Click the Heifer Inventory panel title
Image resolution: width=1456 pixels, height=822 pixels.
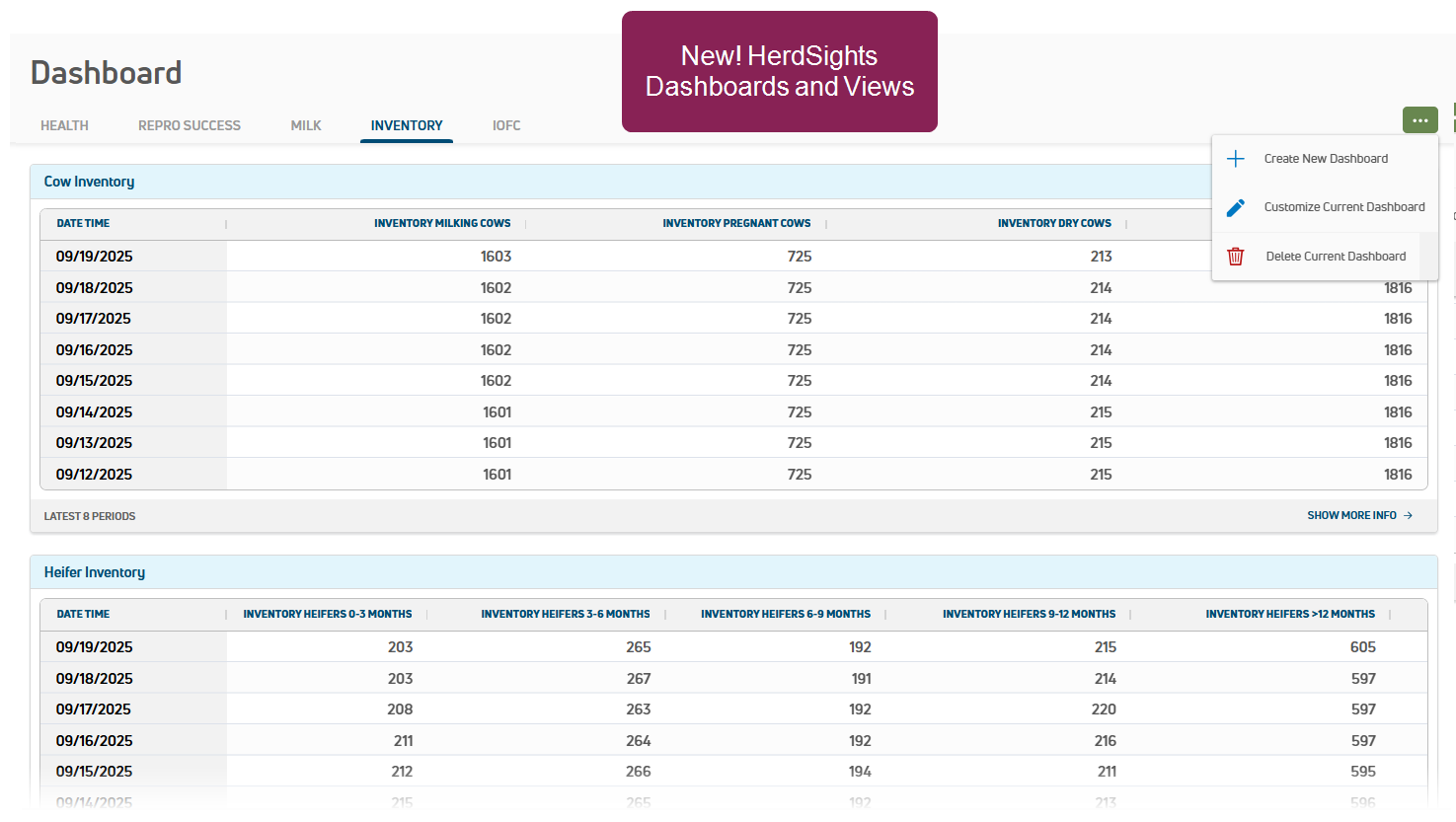95,572
